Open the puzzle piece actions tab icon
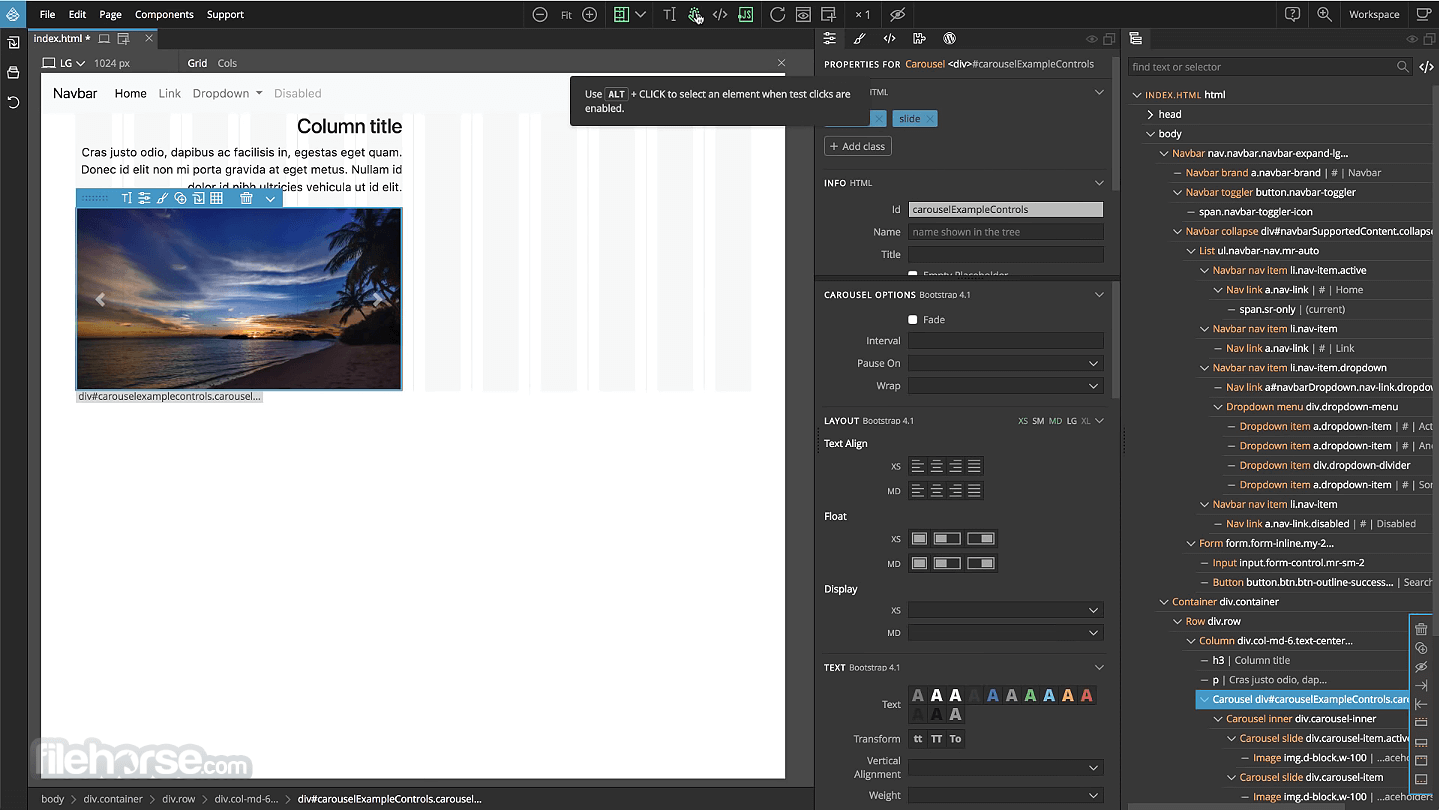1439x810 pixels. click(x=919, y=39)
